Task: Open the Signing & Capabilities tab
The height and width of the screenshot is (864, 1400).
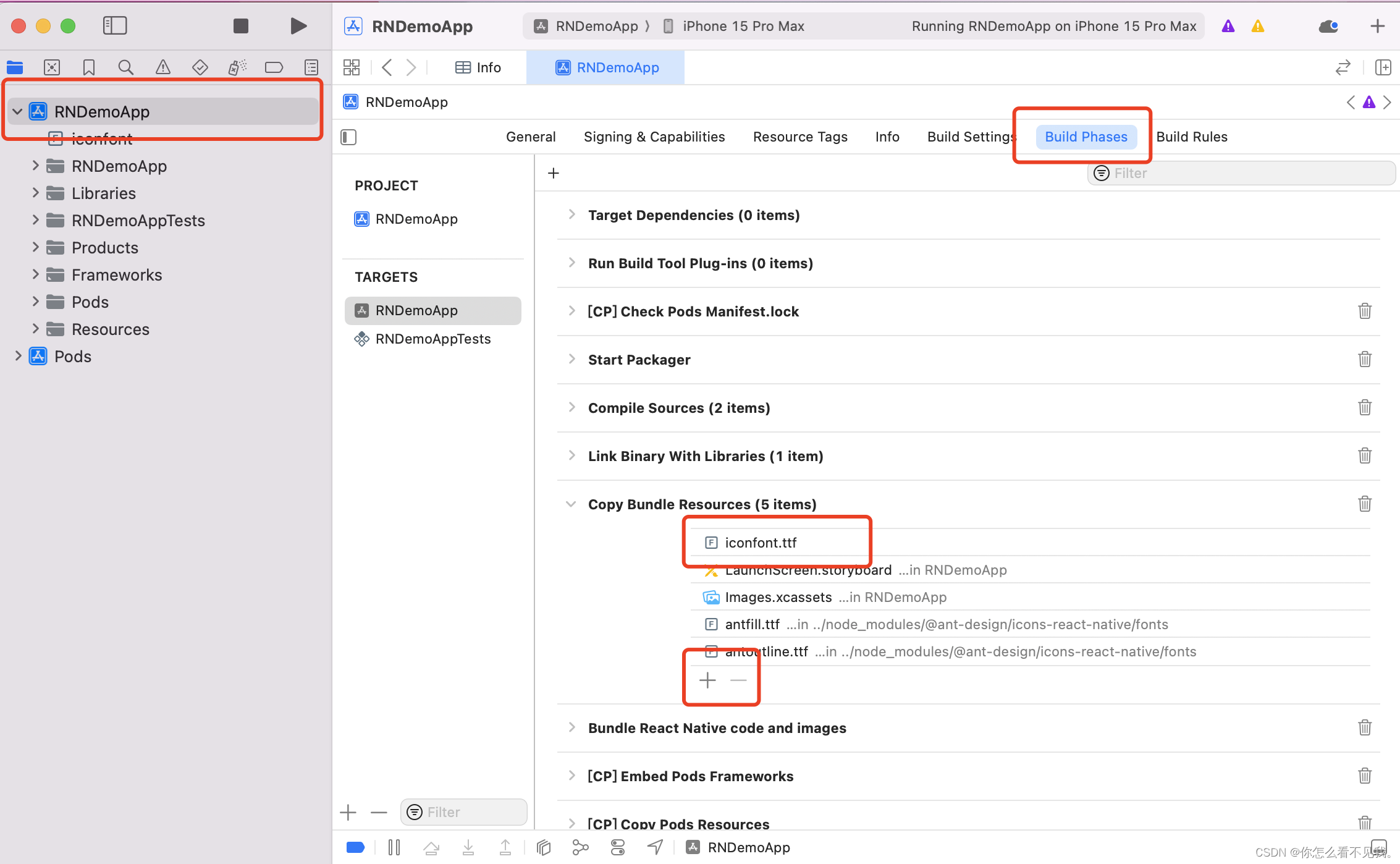Action: 654,137
